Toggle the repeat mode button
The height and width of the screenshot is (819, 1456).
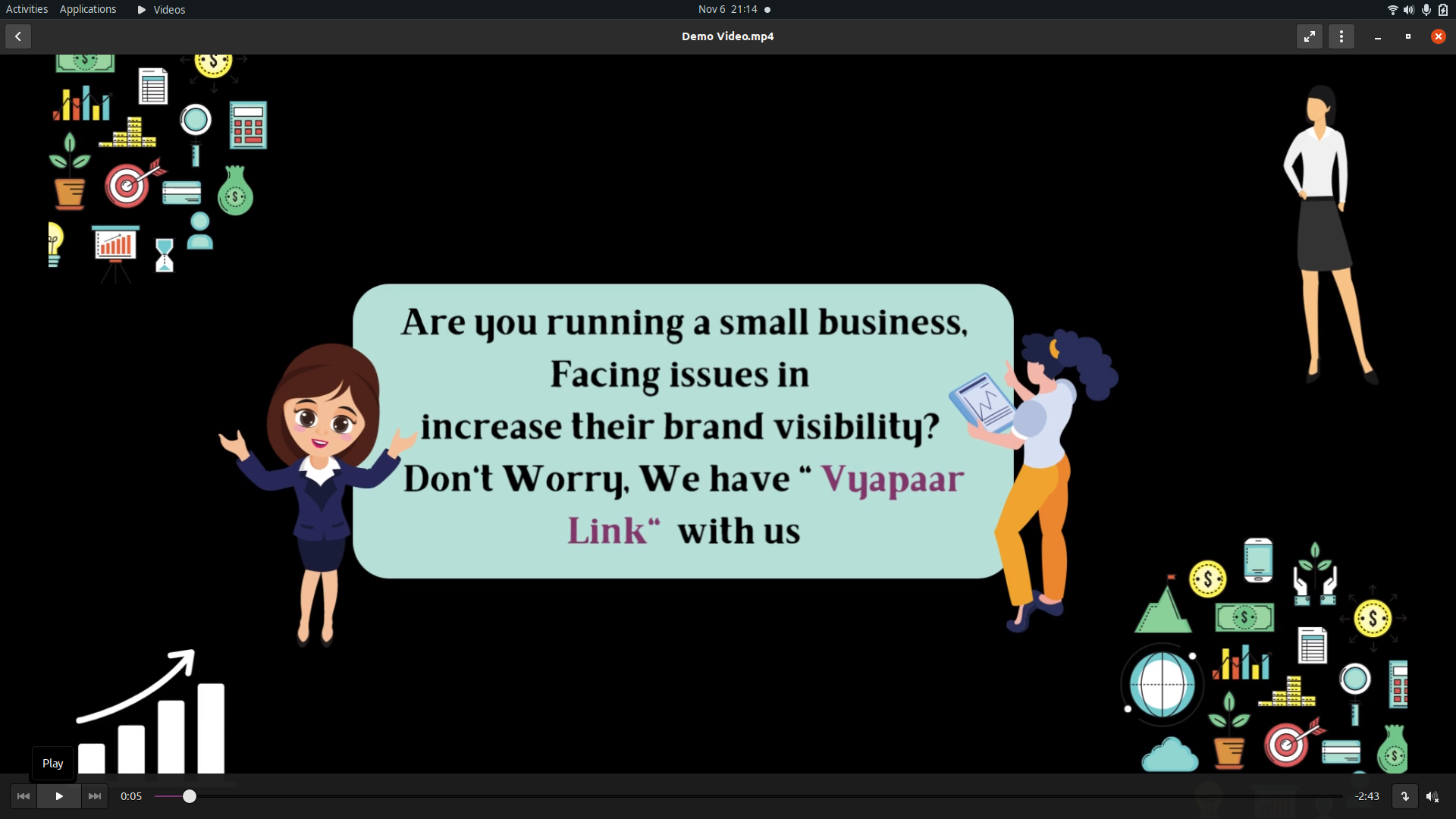pos(1404,796)
